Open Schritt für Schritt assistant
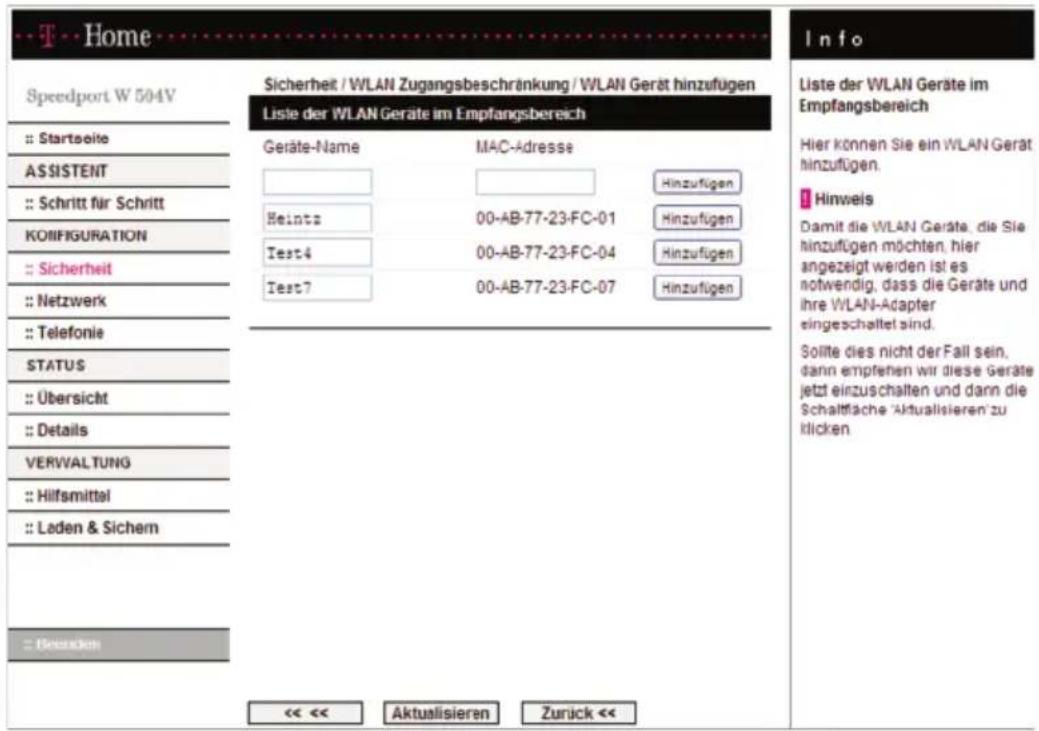 pyautogui.click(x=94, y=203)
